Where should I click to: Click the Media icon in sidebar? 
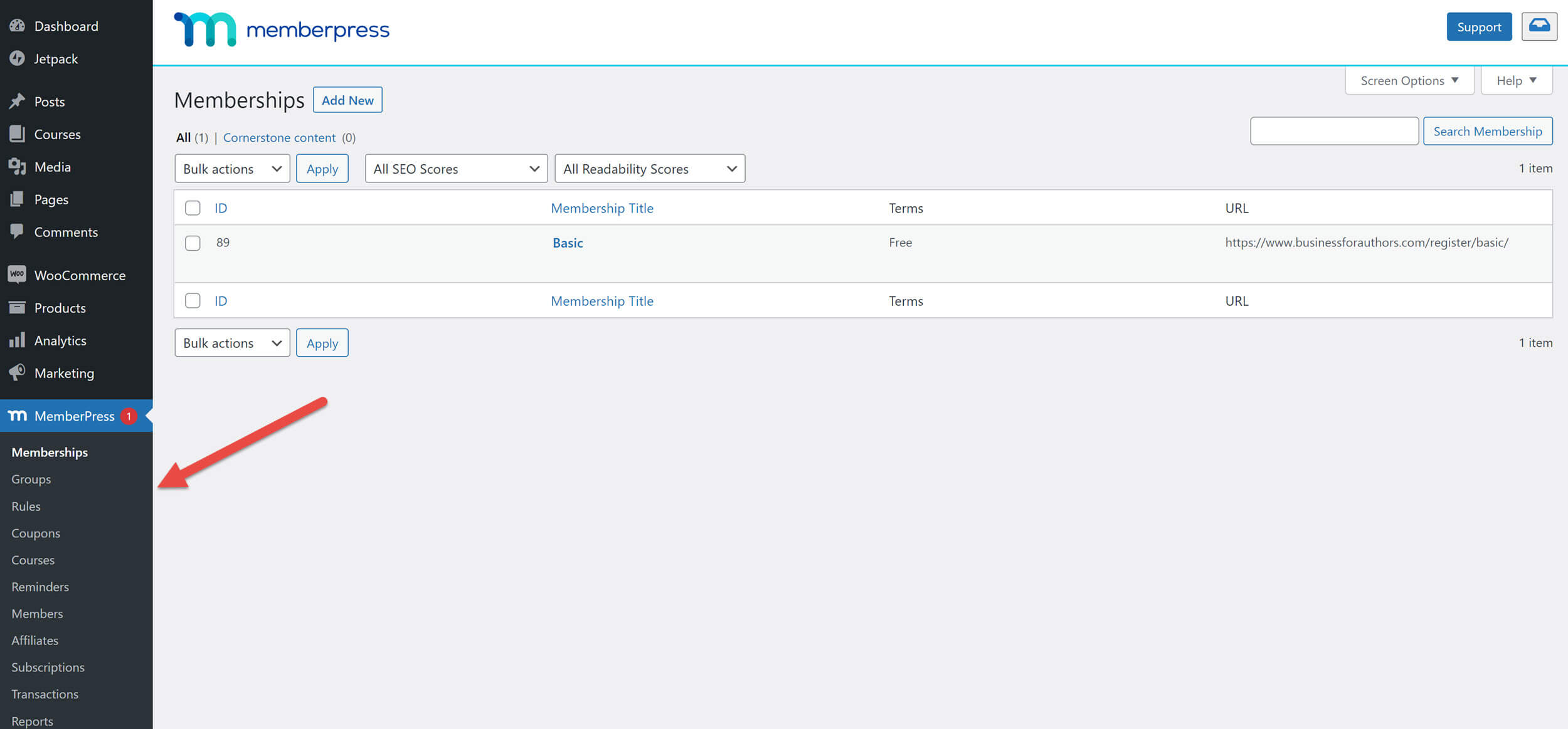coord(17,166)
